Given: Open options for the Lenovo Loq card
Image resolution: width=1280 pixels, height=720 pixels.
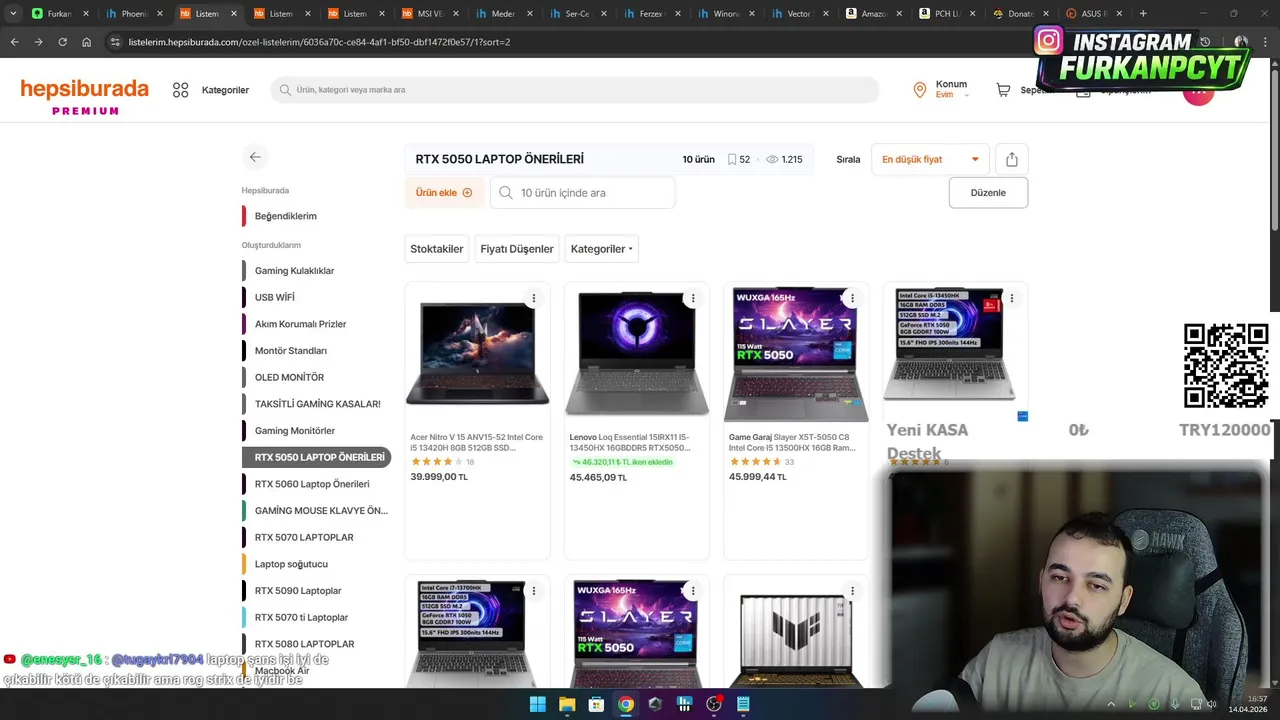Looking at the screenshot, I should pos(693,298).
